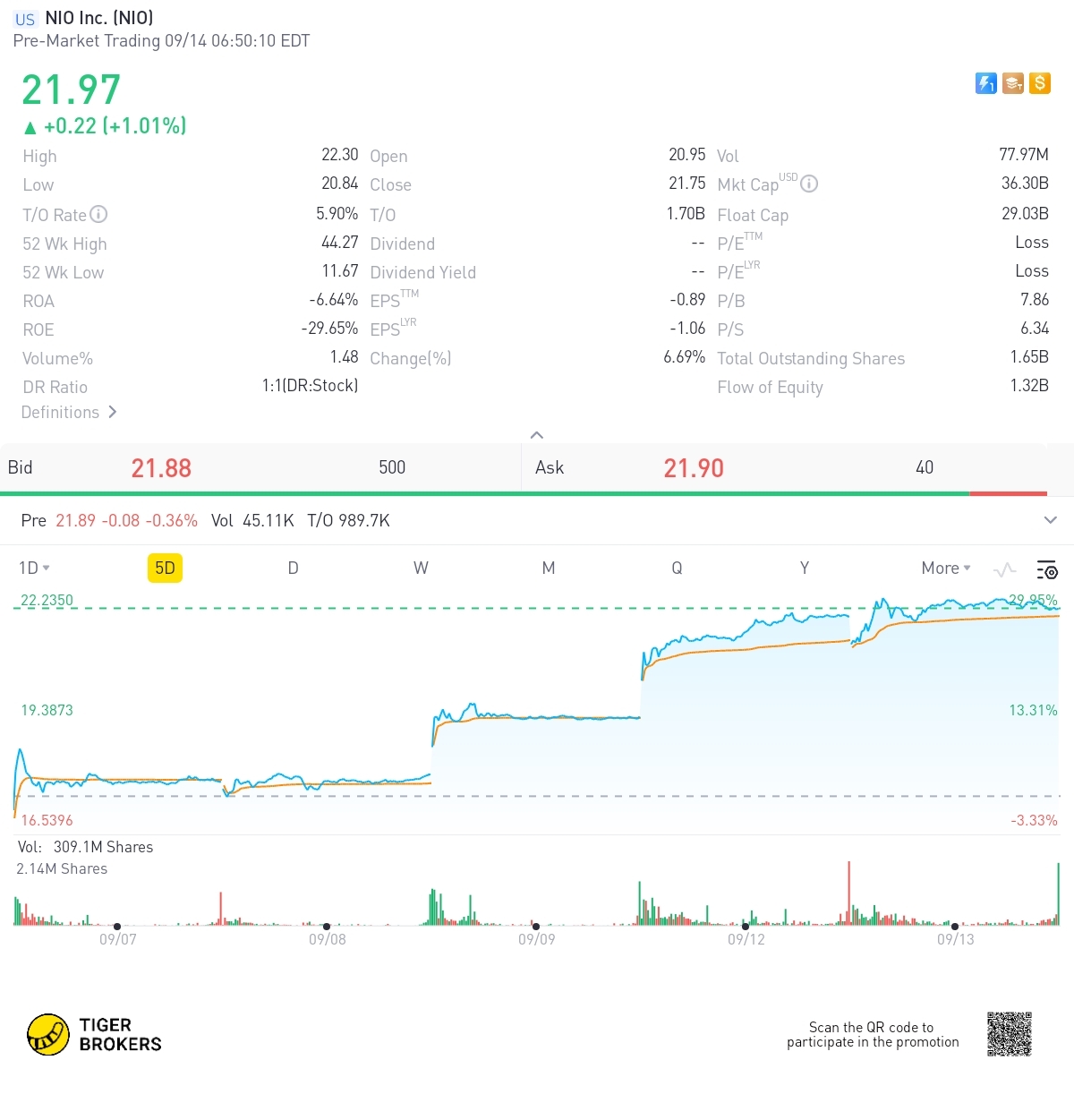Open the More timeframes dropdown
This screenshot has width=1074, height=1120.
pos(946,568)
